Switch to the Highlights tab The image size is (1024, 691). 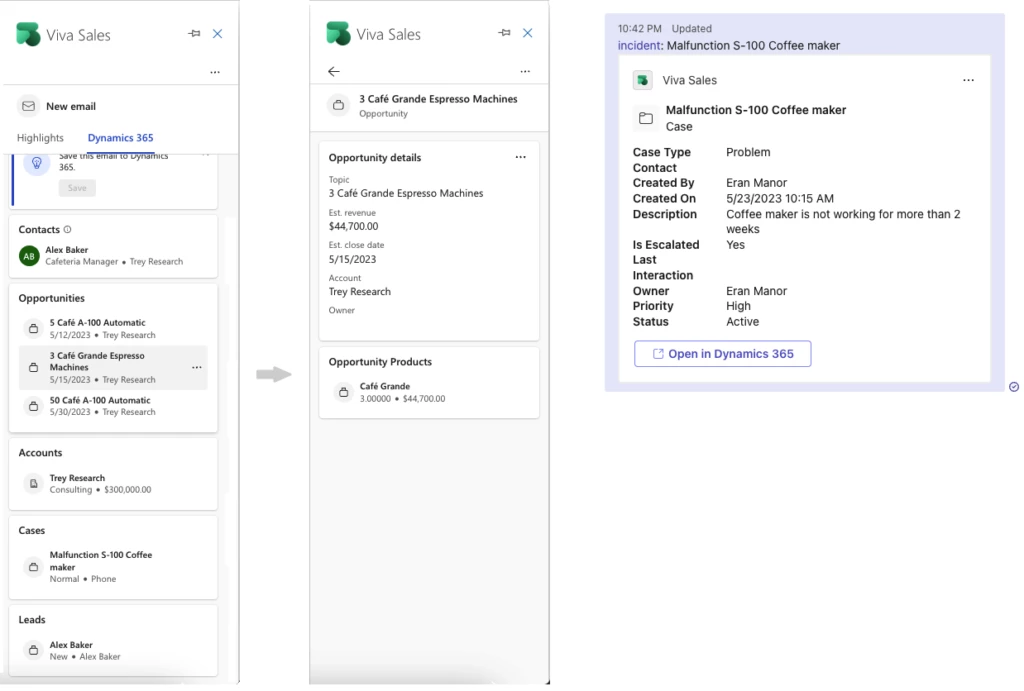pyautogui.click(x=40, y=137)
